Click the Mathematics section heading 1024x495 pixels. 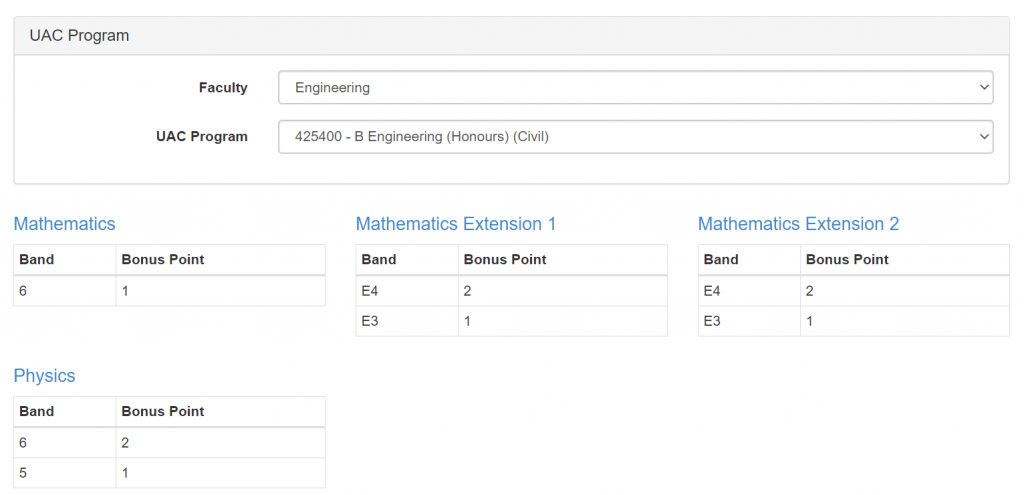[64, 224]
